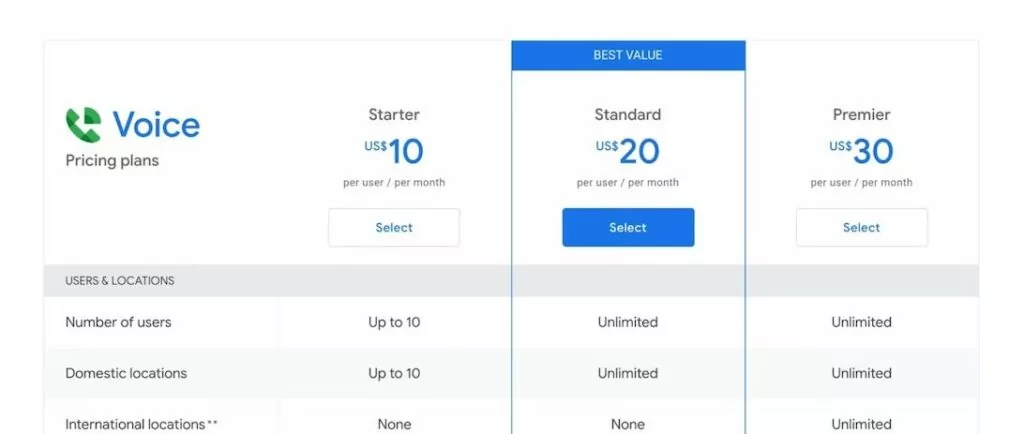
Task: Select the Standard plan blue button
Action: [x=628, y=228]
